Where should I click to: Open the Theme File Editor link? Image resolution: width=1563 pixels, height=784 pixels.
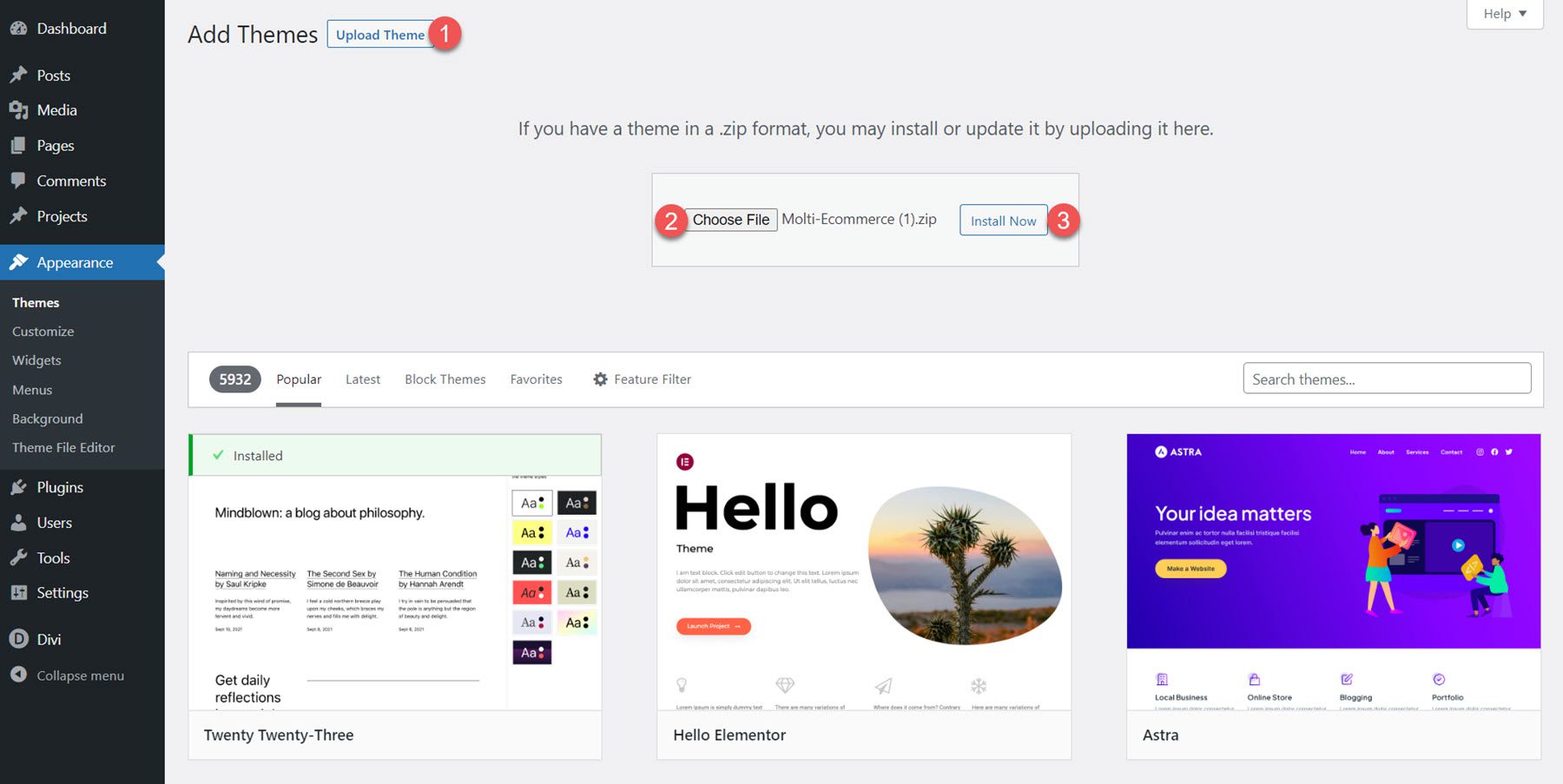(x=63, y=447)
